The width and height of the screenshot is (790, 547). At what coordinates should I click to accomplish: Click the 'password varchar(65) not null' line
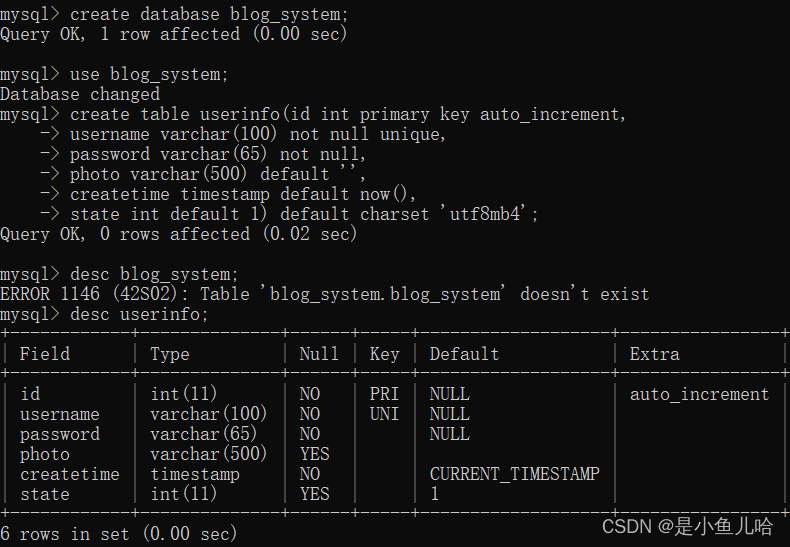point(218,154)
